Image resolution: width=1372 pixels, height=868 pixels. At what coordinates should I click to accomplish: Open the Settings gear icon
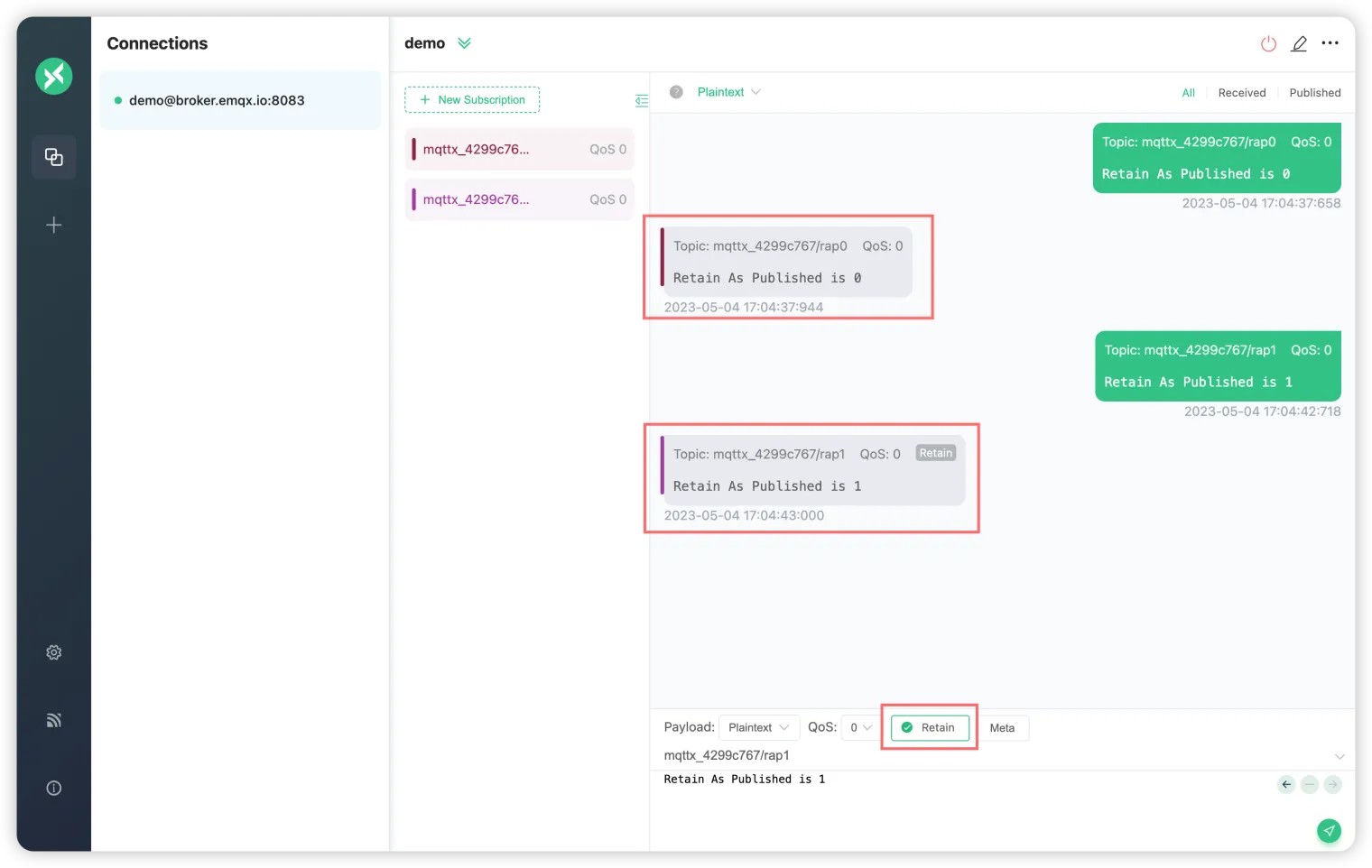[54, 652]
